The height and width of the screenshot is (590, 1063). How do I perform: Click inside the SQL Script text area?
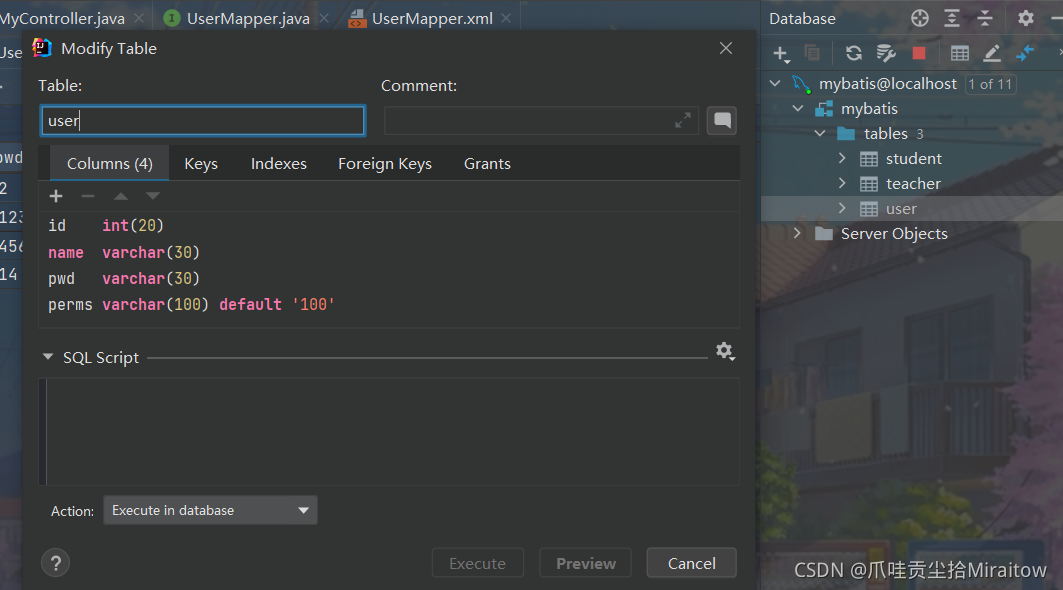(x=392, y=431)
